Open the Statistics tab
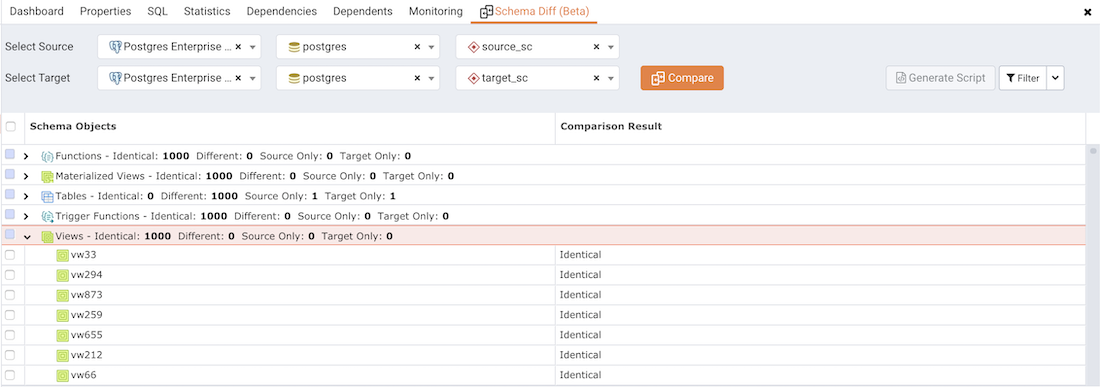Viewport: 1100px width, 387px height. pos(207,11)
